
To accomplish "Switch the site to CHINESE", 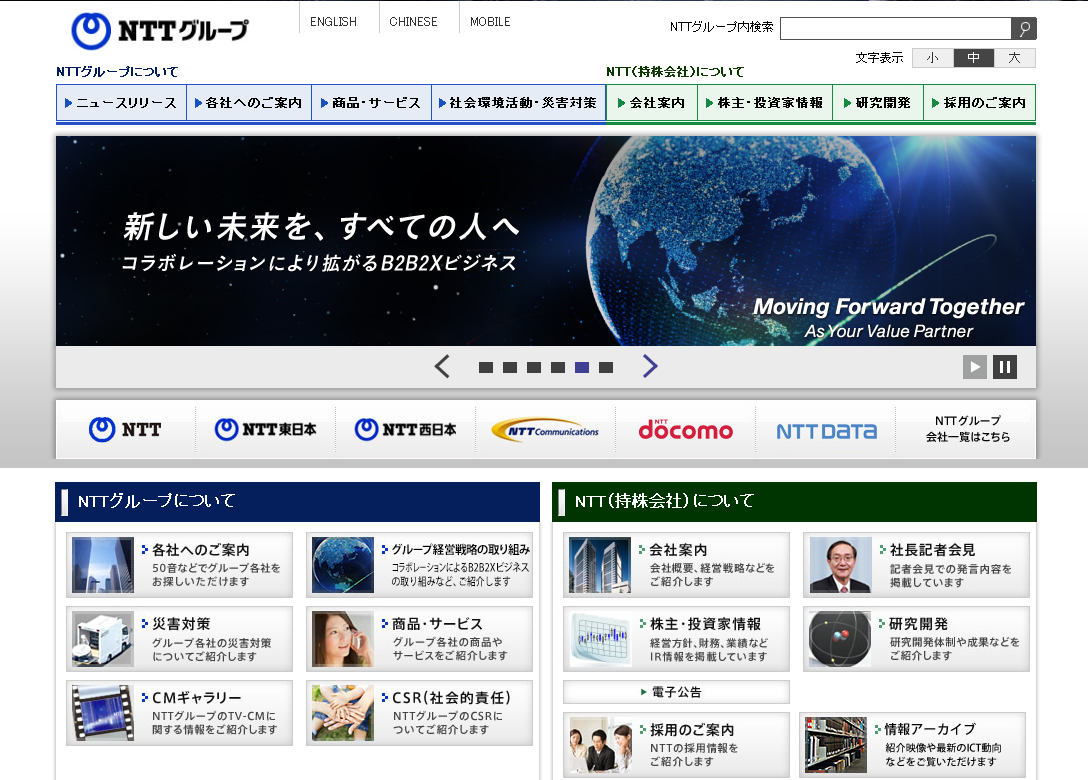I will (x=413, y=22).
